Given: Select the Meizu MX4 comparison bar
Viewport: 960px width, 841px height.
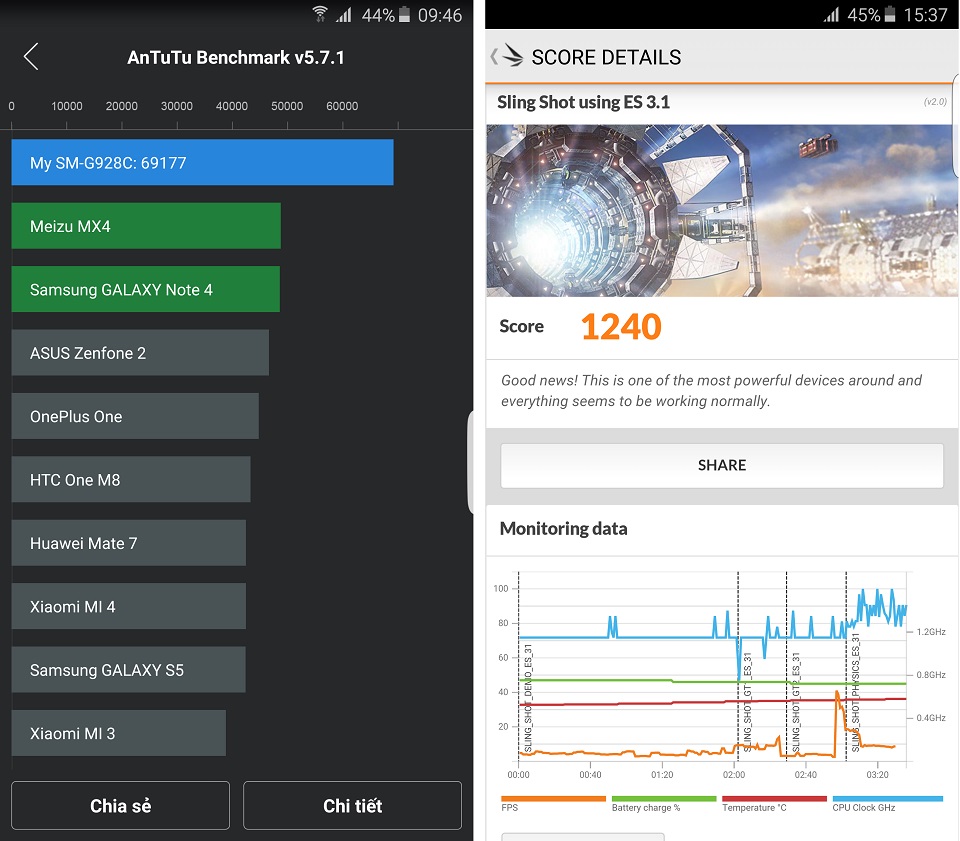Looking at the screenshot, I should 146,226.
